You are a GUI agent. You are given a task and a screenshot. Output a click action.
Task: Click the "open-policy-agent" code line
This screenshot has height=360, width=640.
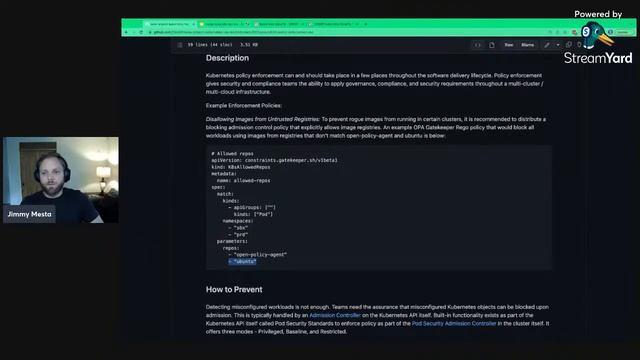point(258,255)
